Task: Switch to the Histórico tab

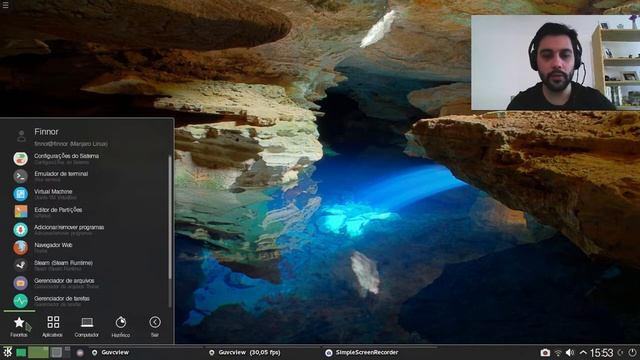Action: 121,327
